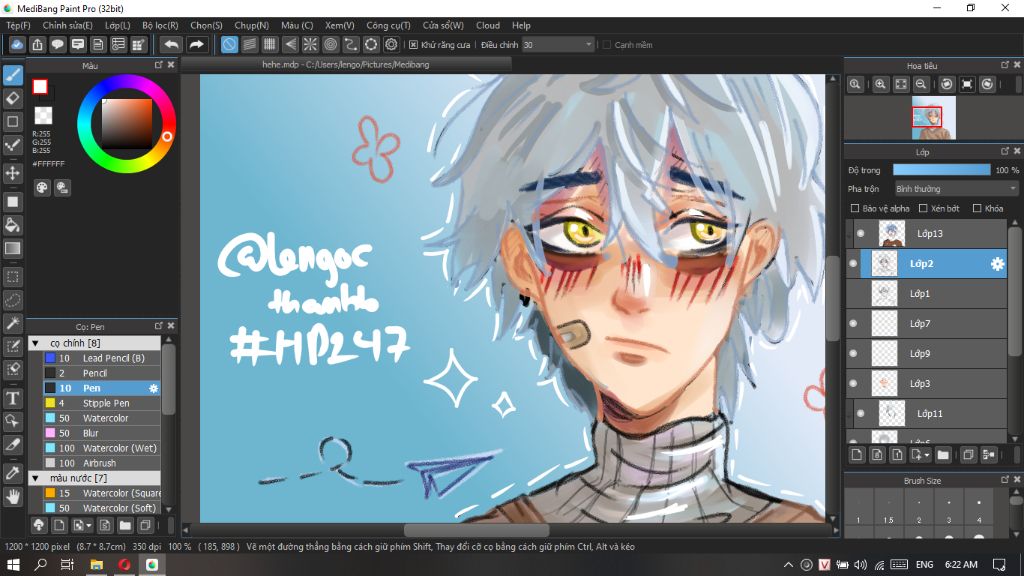The image size is (1024, 576).
Task: Select the Brush tool in left toolbar
Action: tap(12, 75)
